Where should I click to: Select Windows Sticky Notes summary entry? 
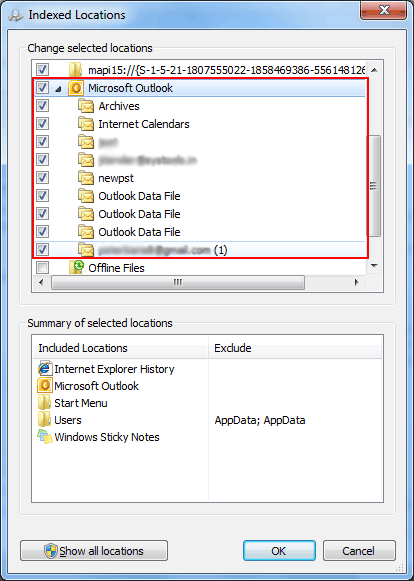point(107,437)
